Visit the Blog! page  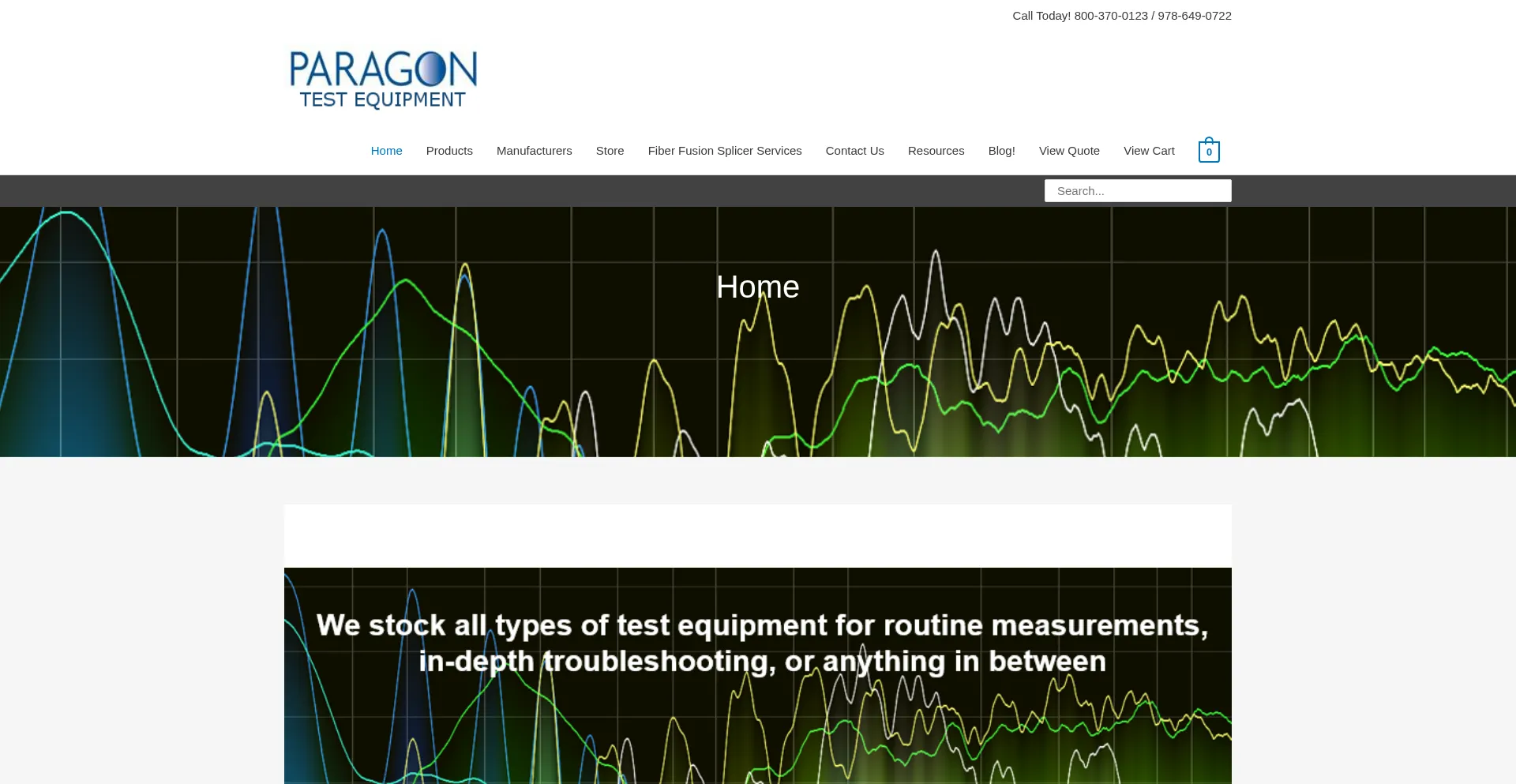pos(1001,151)
